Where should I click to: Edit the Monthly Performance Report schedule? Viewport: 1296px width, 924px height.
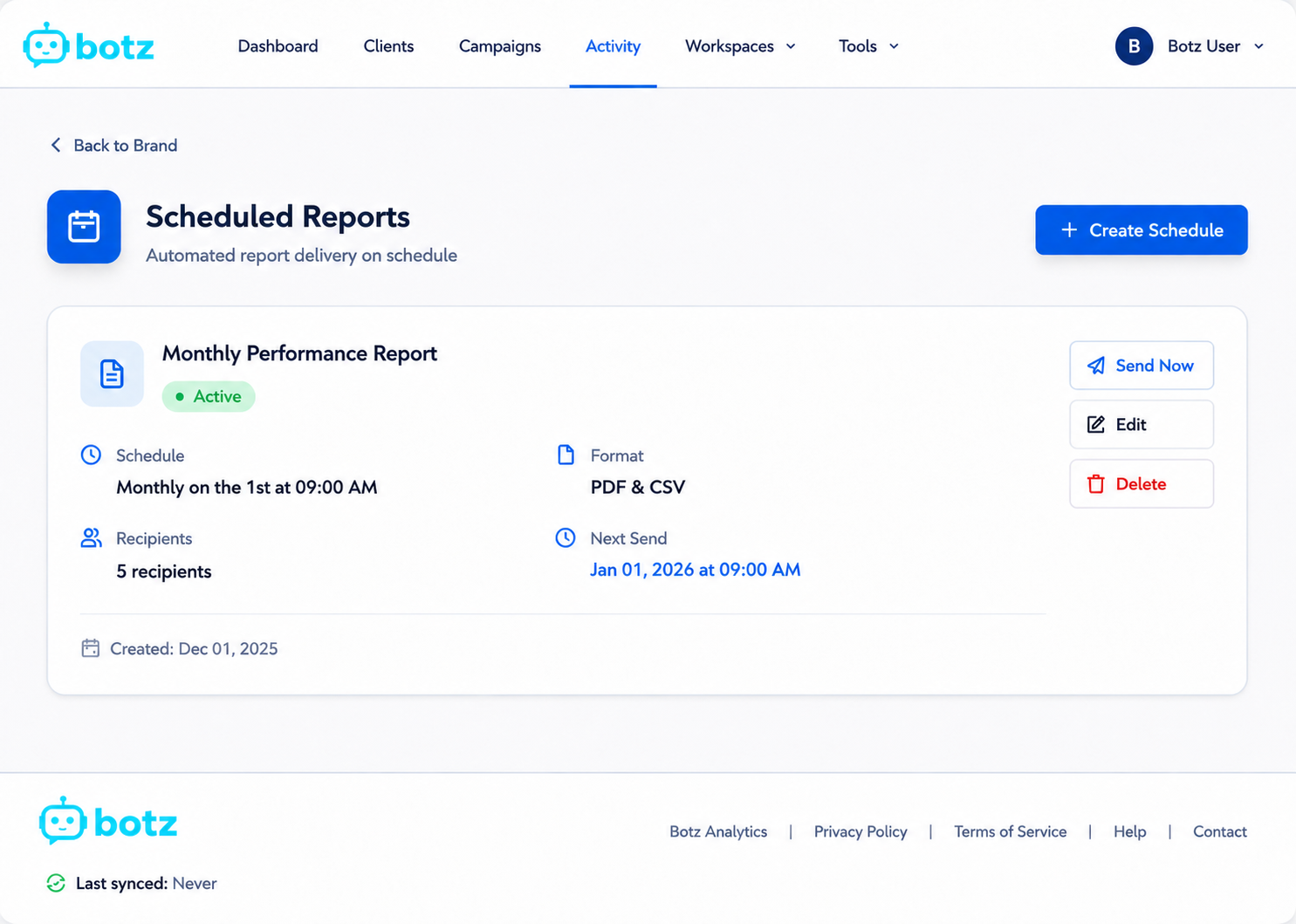1142,425
